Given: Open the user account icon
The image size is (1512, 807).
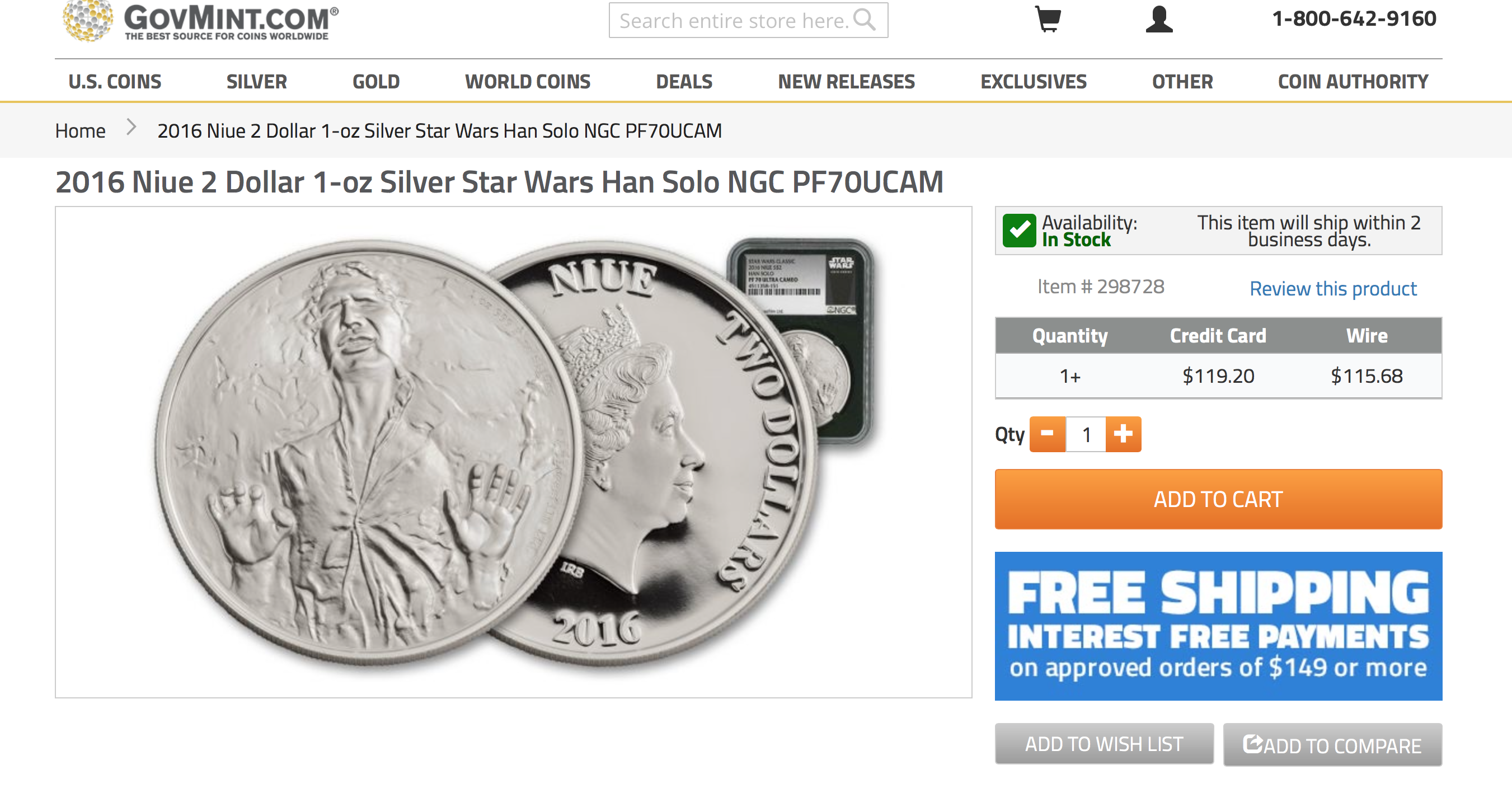Looking at the screenshot, I should (x=1159, y=20).
